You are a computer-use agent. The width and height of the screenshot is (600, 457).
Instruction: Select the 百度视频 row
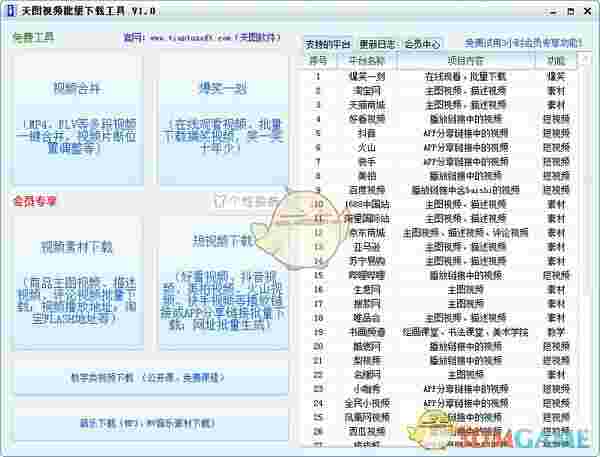tap(440, 190)
